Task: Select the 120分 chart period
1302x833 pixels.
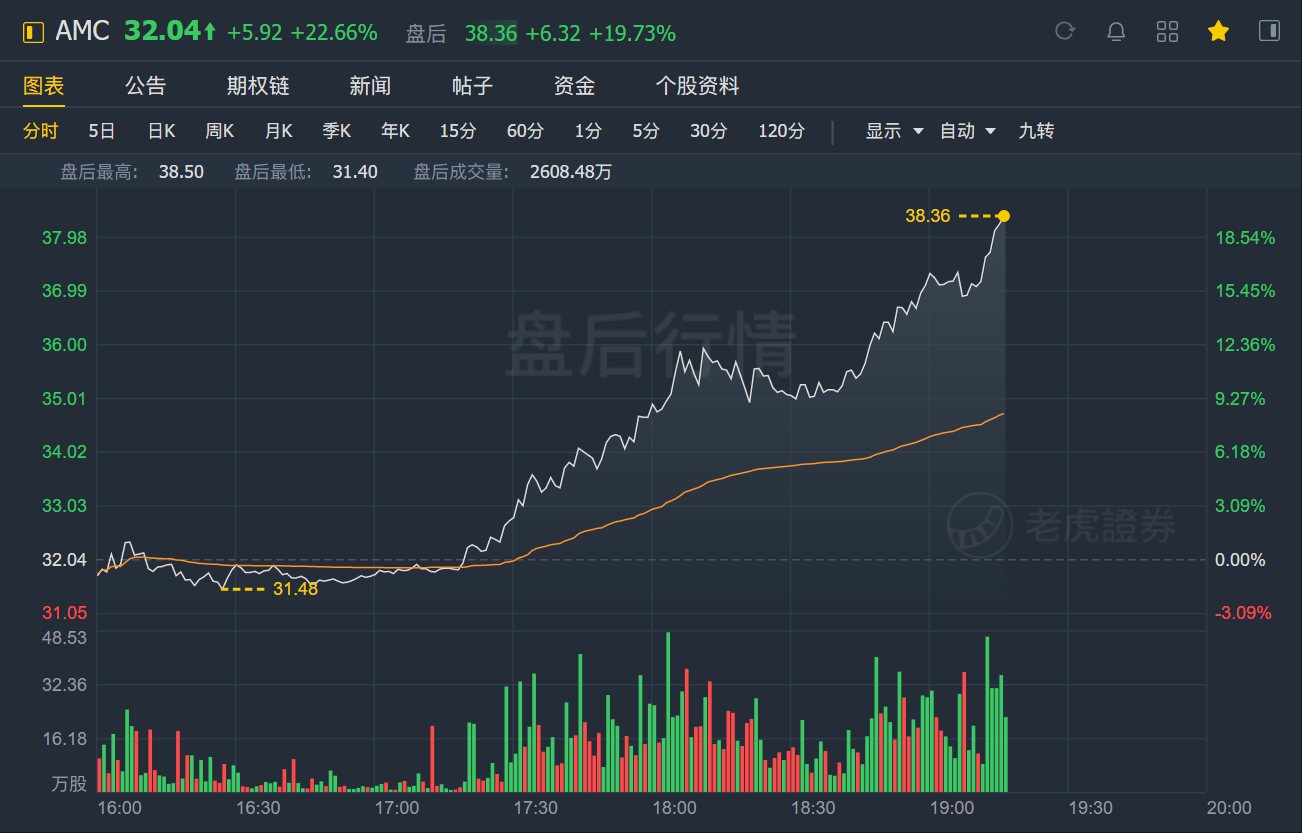Action: 781,131
